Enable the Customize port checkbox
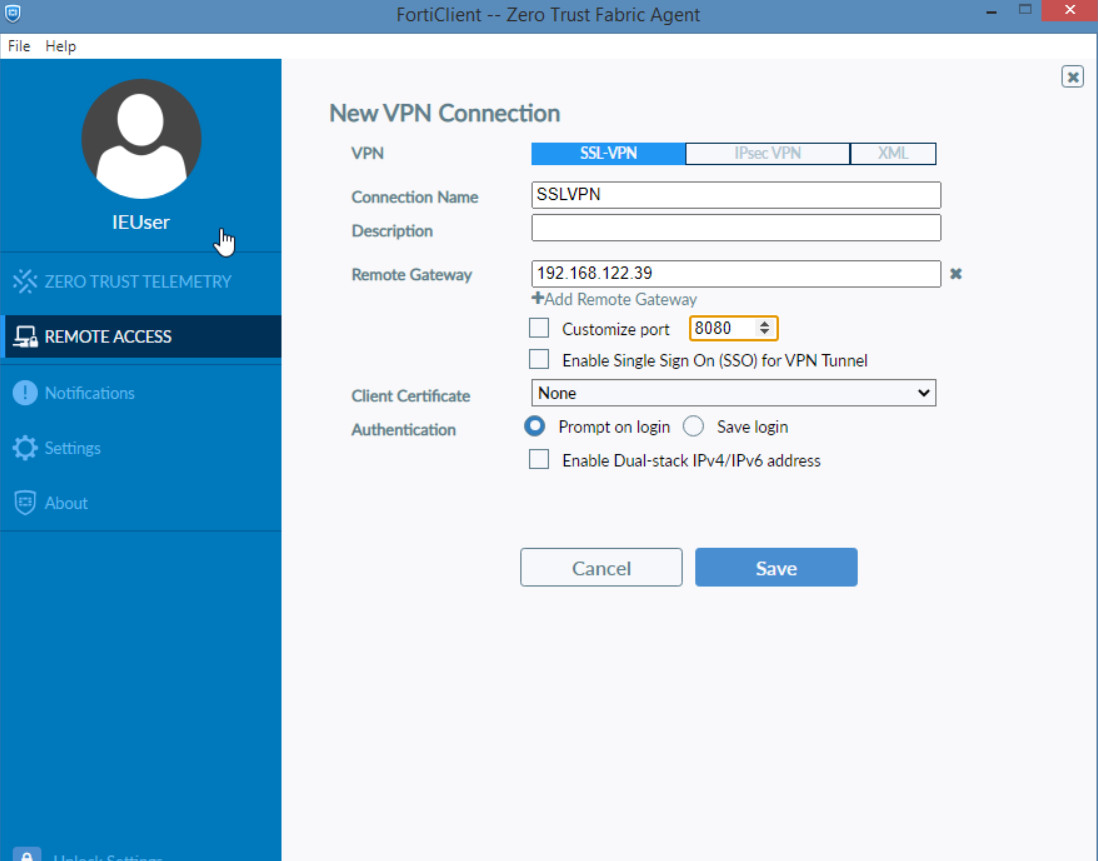The width and height of the screenshot is (1098, 861). (x=538, y=328)
